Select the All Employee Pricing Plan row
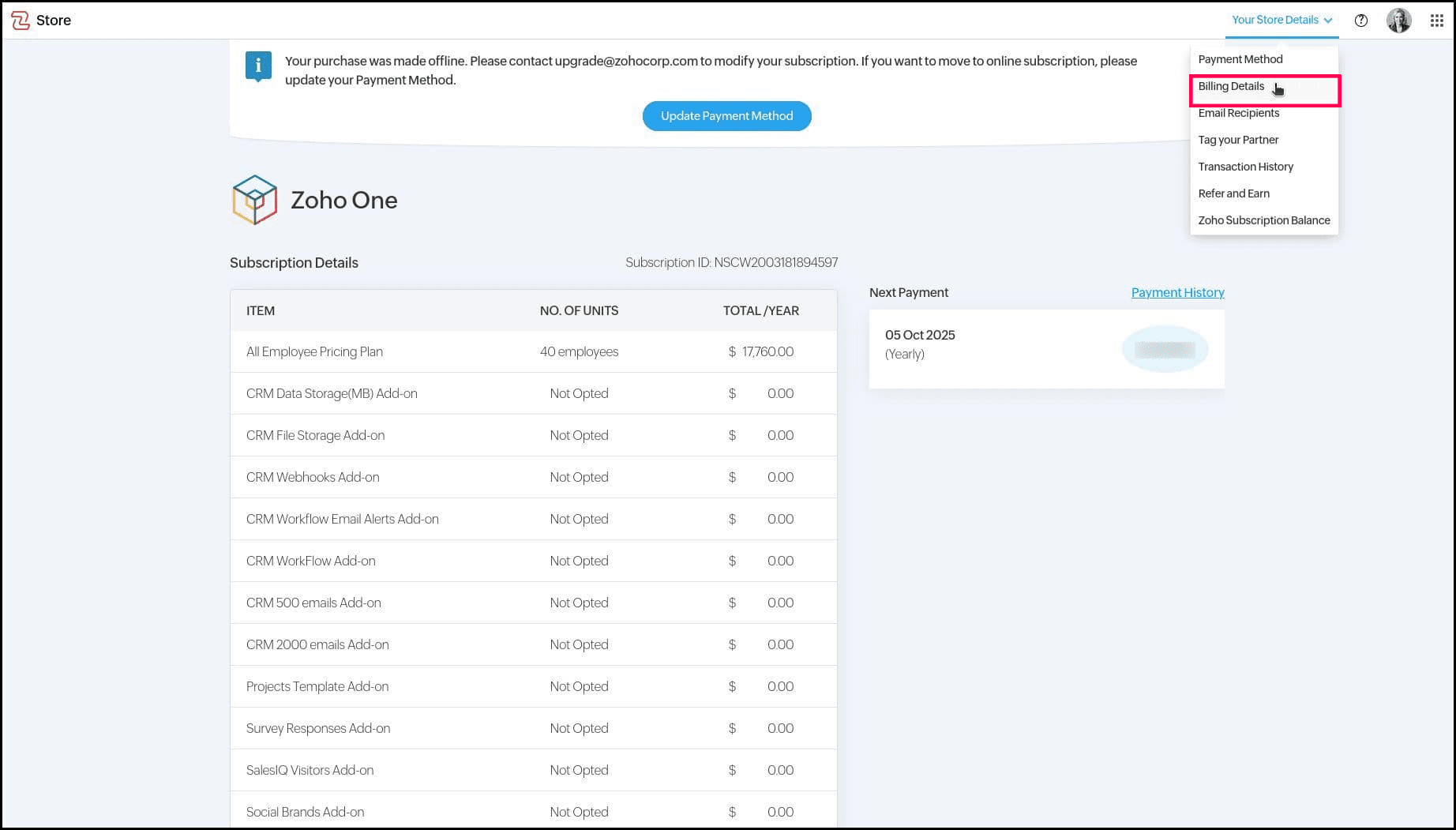The height and width of the screenshot is (830, 1456). [534, 351]
